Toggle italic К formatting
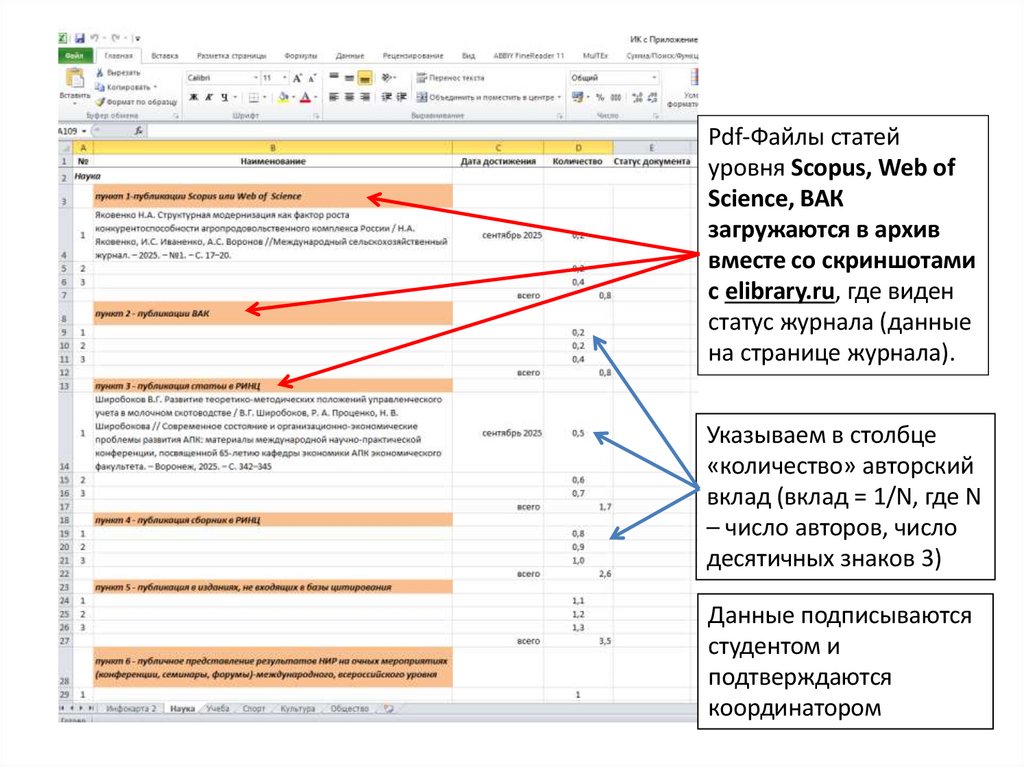This screenshot has height=767, width=1024. point(209,97)
